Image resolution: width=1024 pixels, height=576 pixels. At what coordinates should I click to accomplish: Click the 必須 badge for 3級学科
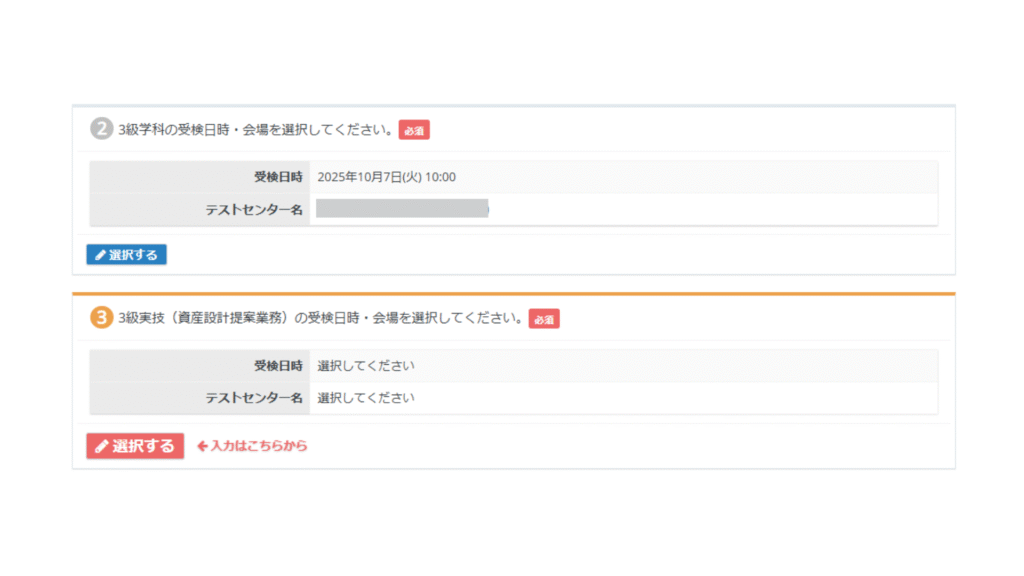point(414,130)
